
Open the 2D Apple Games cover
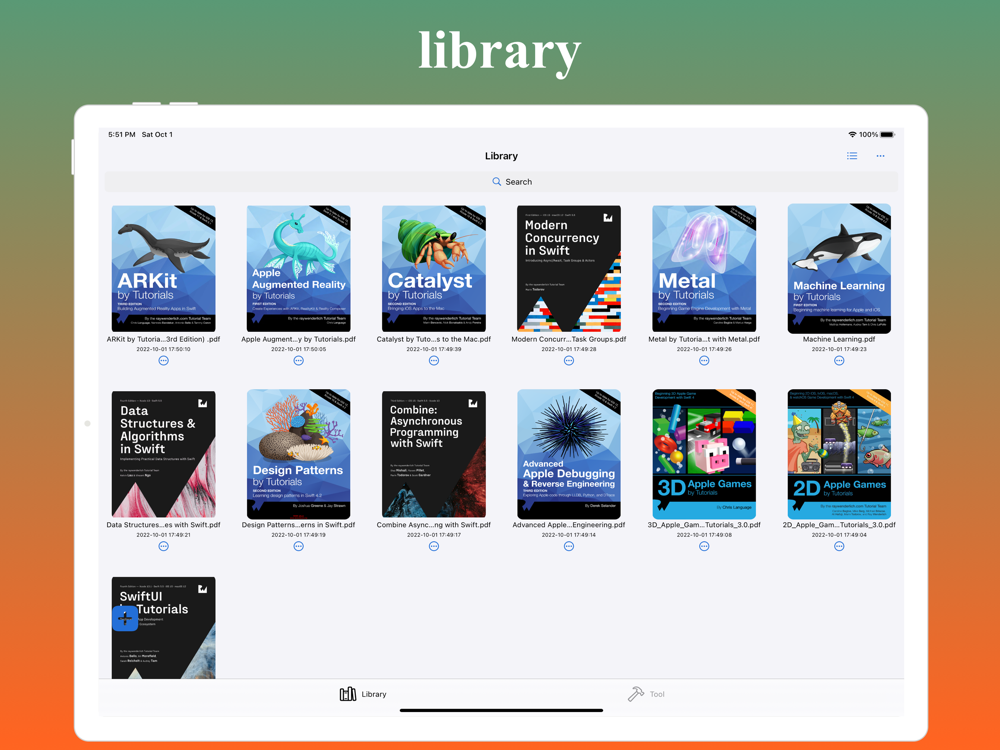pos(839,454)
